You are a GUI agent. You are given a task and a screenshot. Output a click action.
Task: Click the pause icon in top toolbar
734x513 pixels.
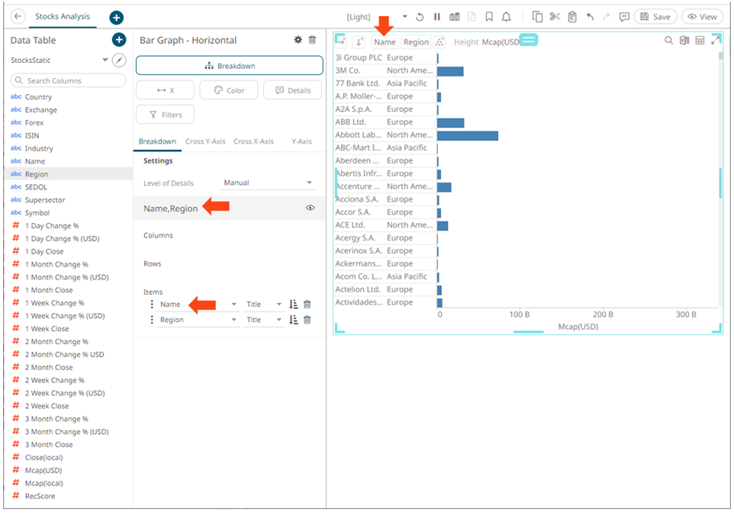[x=437, y=17]
